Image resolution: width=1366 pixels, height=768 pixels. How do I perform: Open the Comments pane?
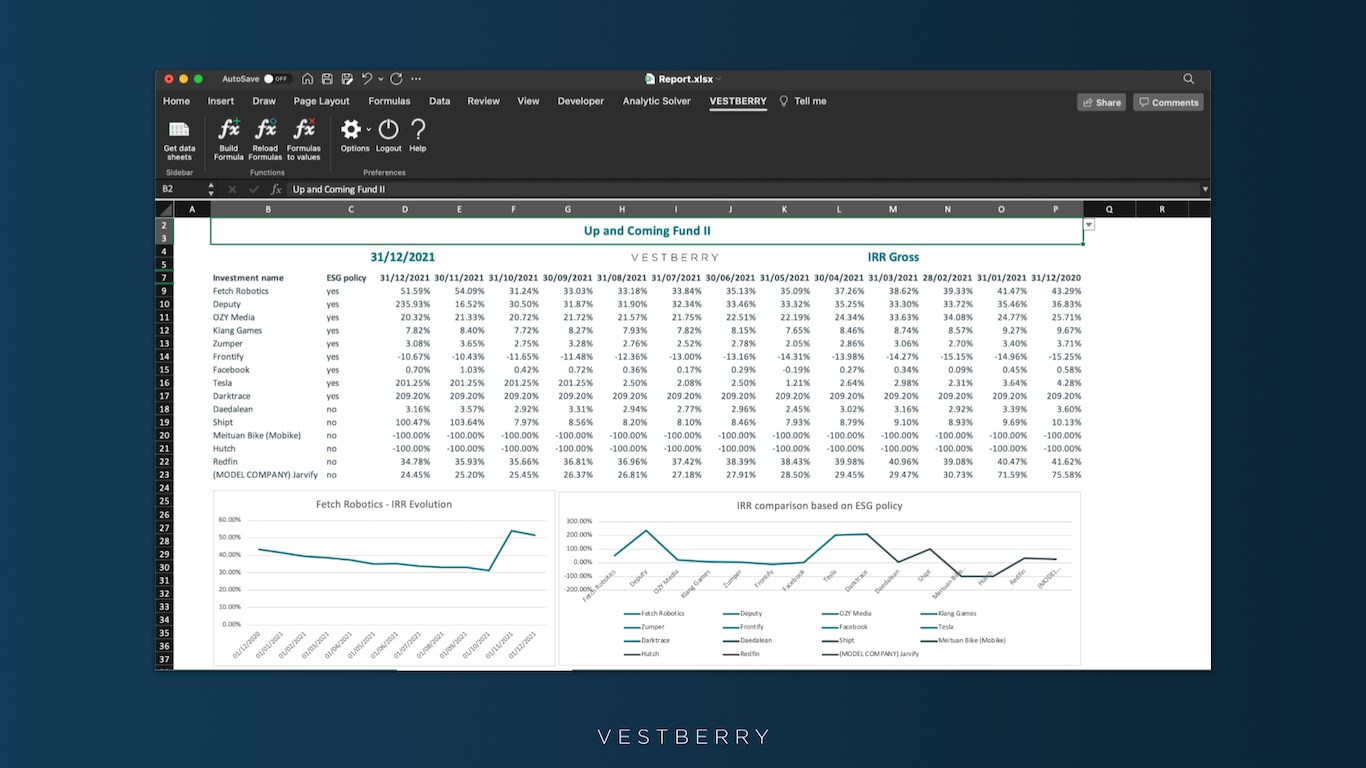[1168, 102]
